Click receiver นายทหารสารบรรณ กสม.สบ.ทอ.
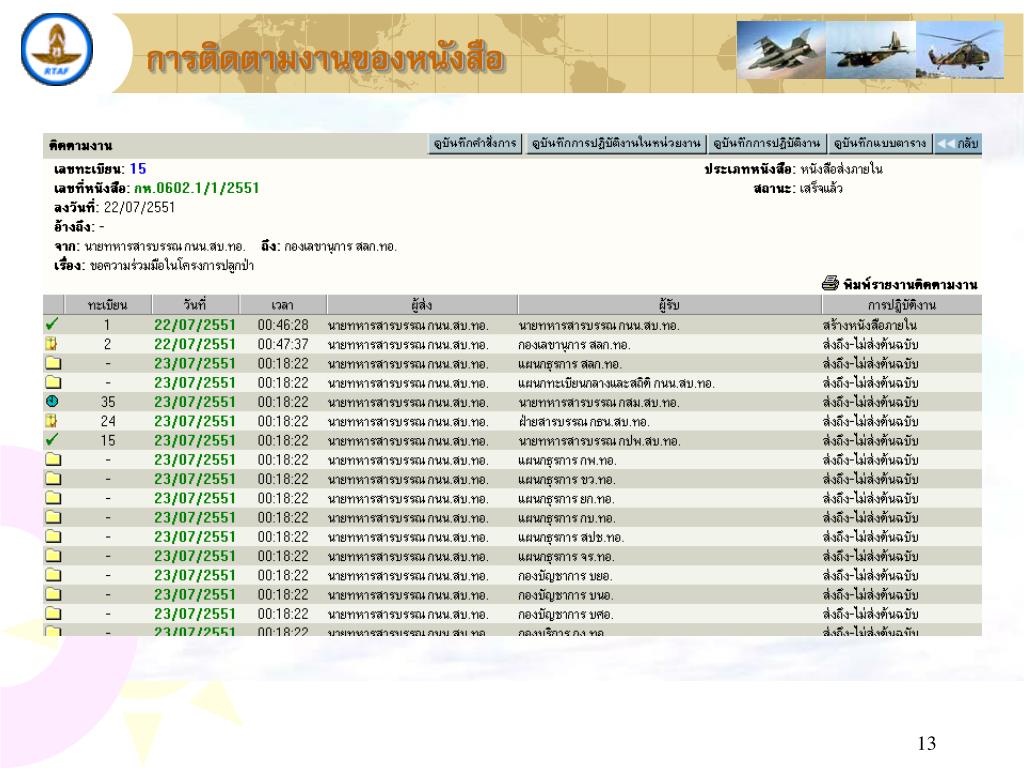Image resolution: width=1024 pixels, height=768 pixels. [598, 402]
